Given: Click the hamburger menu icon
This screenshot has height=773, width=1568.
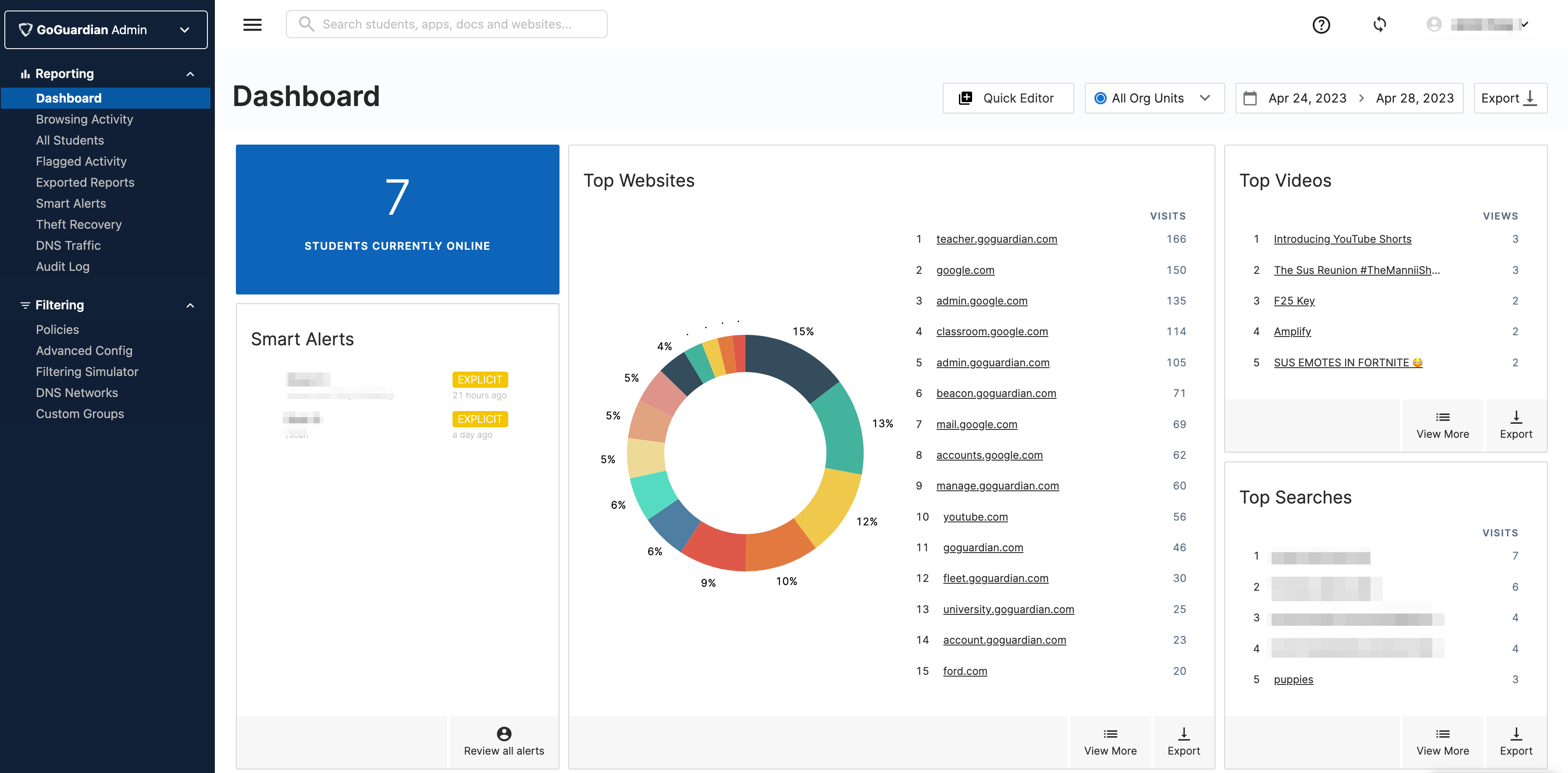Looking at the screenshot, I should 252,25.
